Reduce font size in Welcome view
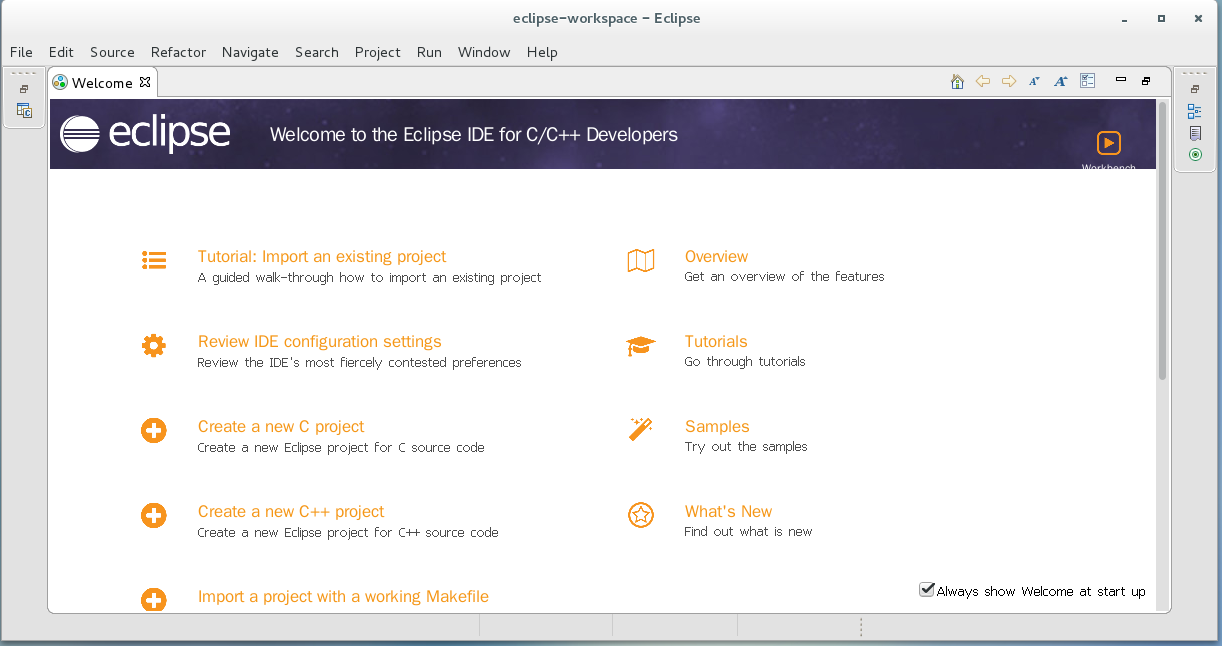Viewport: 1222px width, 646px height. 1035,82
